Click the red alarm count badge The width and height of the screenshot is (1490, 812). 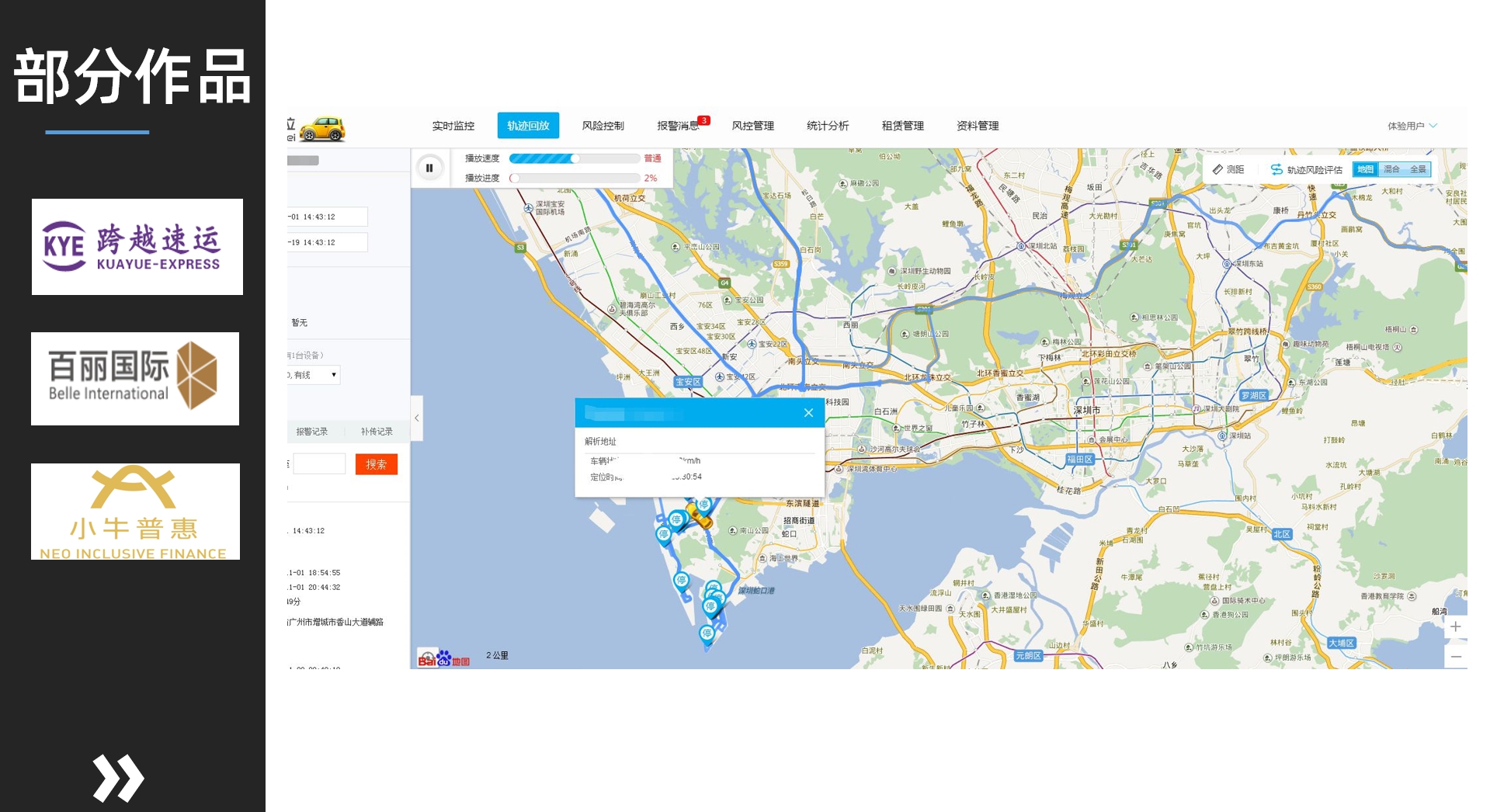pos(703,120)
